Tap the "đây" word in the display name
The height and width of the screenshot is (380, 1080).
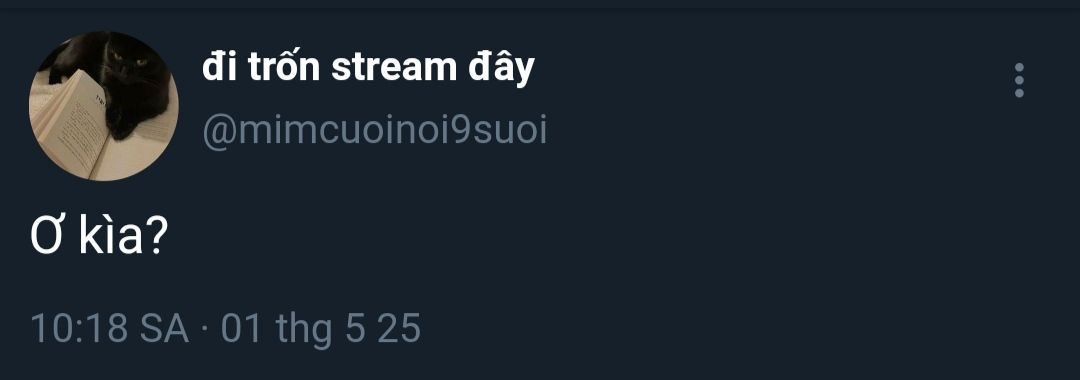pyautogui.click(x=498, y=68)
